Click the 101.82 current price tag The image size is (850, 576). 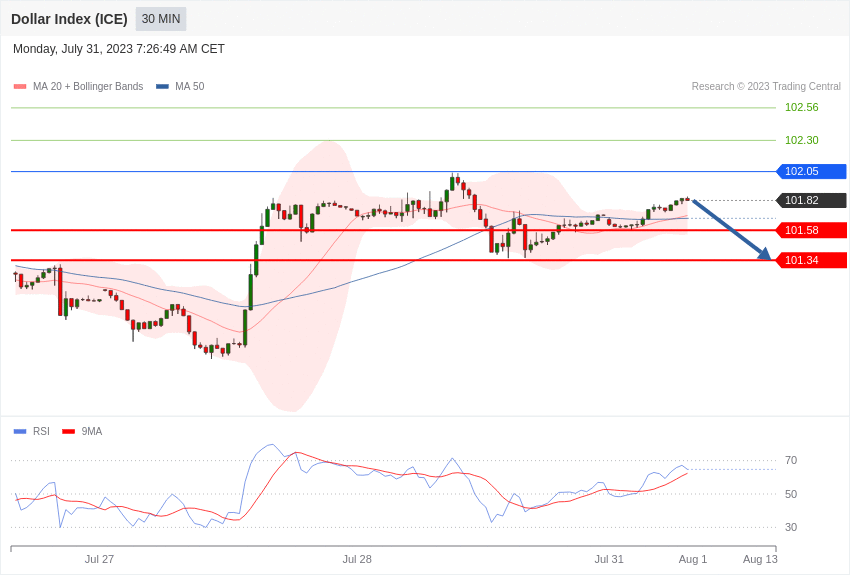pyautogui.click(x=812, y=200)
